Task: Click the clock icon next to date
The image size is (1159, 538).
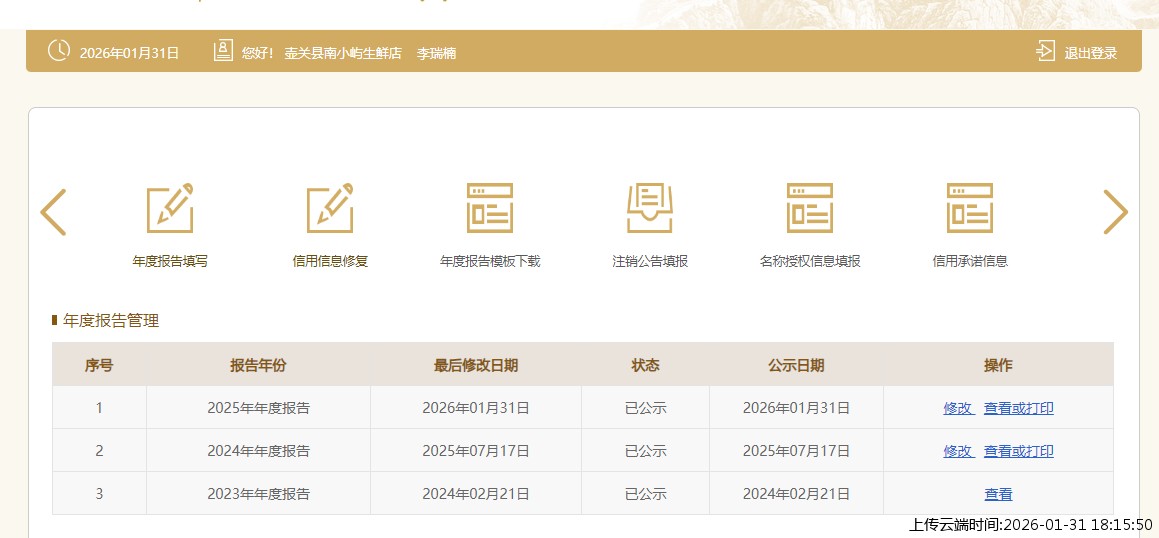Action: [59, 51]
